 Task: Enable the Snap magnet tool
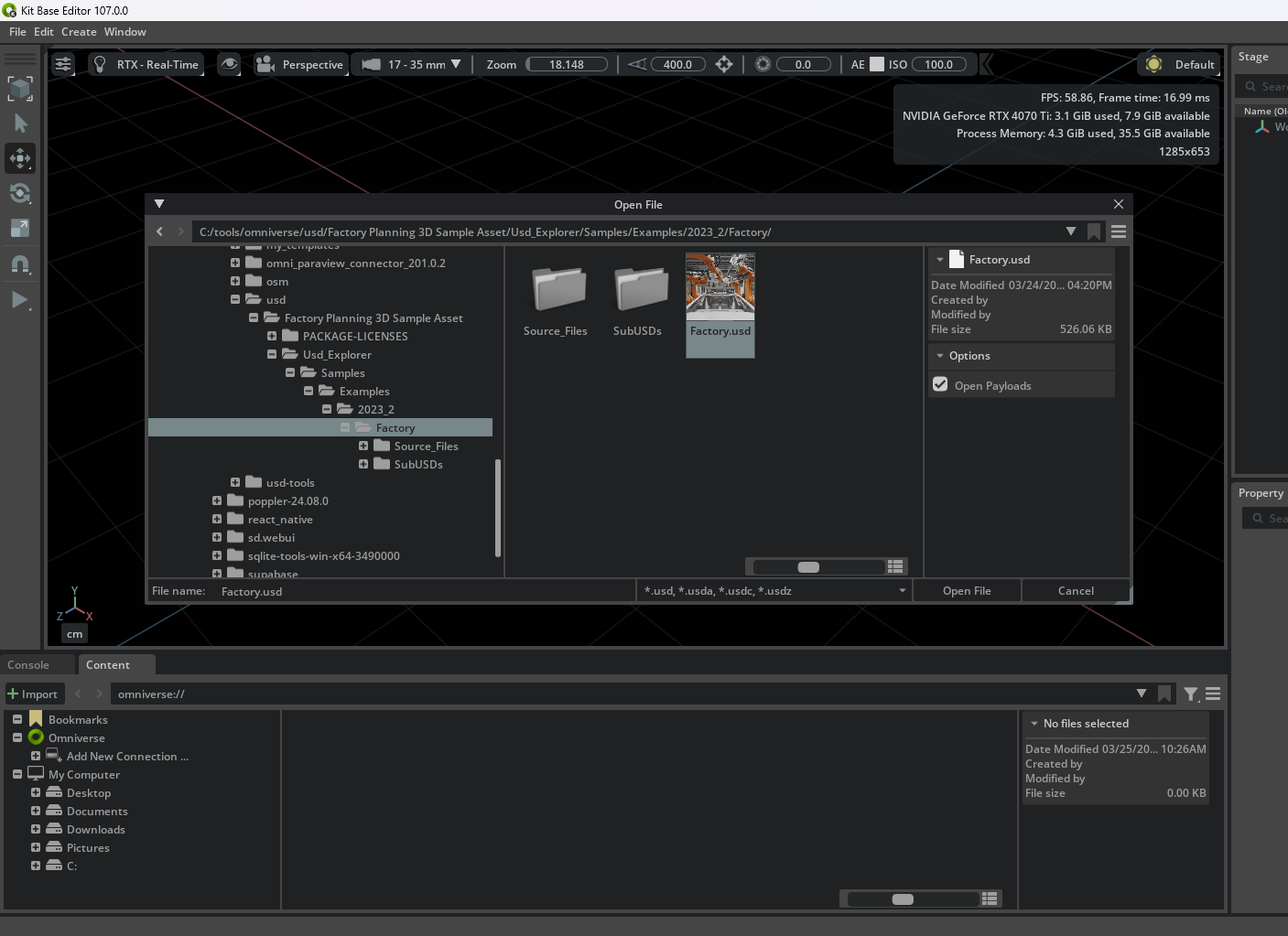click(20, 264)
